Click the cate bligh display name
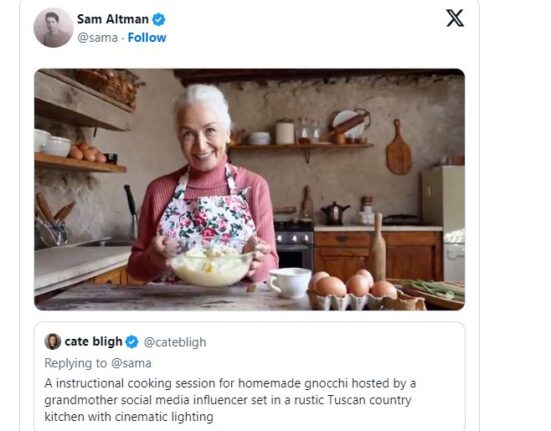The height and width of the screenshot is (431, 551). (93, 341)
